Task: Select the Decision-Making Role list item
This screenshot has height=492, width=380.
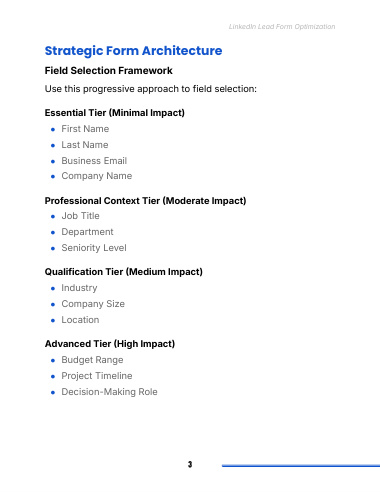Action: tap(109, 392)
